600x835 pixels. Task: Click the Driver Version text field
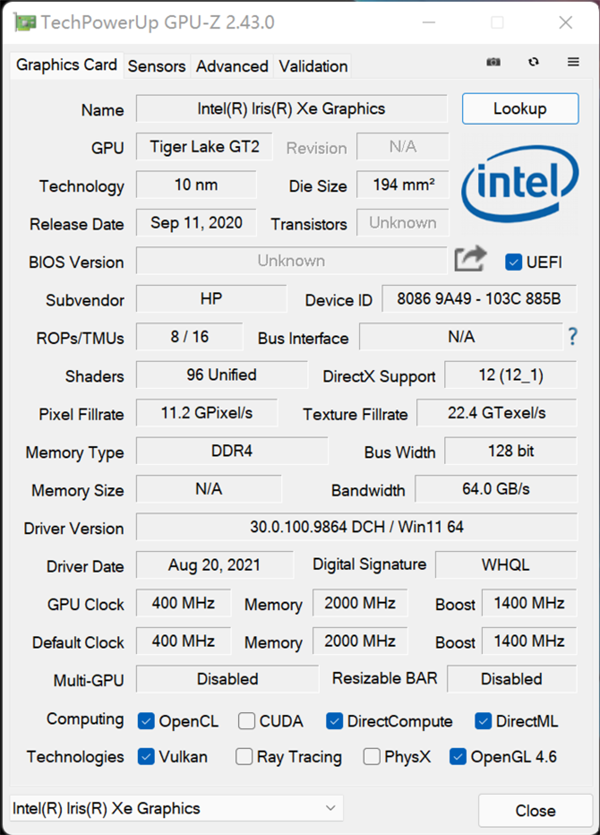(x=356, y=526)
